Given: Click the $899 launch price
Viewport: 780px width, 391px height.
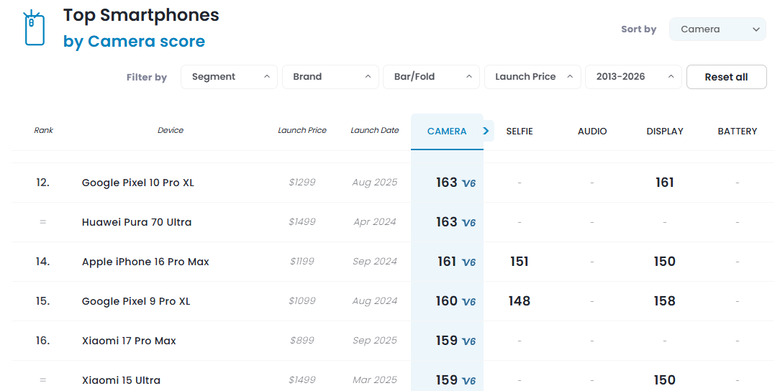Looking at the screenshot, I should coord(302,341).
